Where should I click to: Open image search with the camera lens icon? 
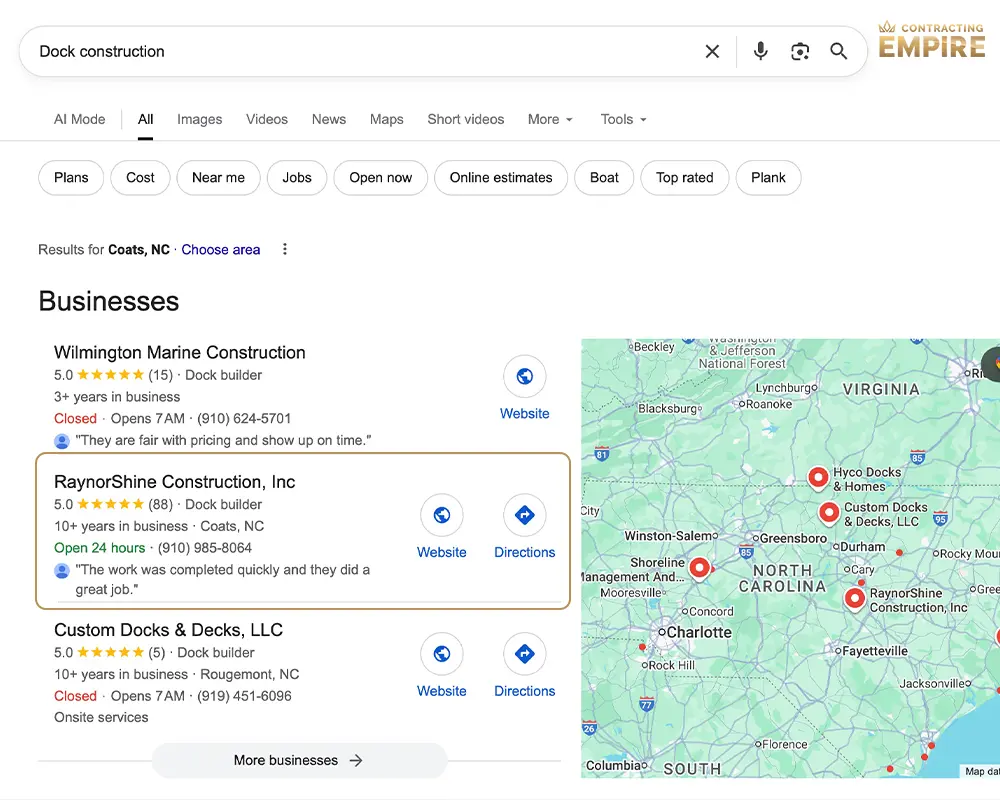[x=800, y=51]
